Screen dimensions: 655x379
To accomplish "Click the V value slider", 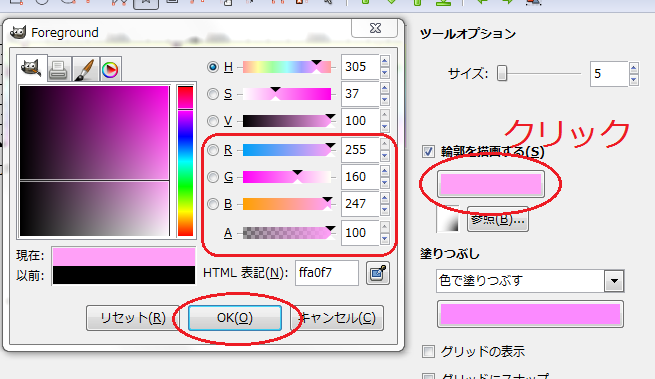I will point(287,121).
